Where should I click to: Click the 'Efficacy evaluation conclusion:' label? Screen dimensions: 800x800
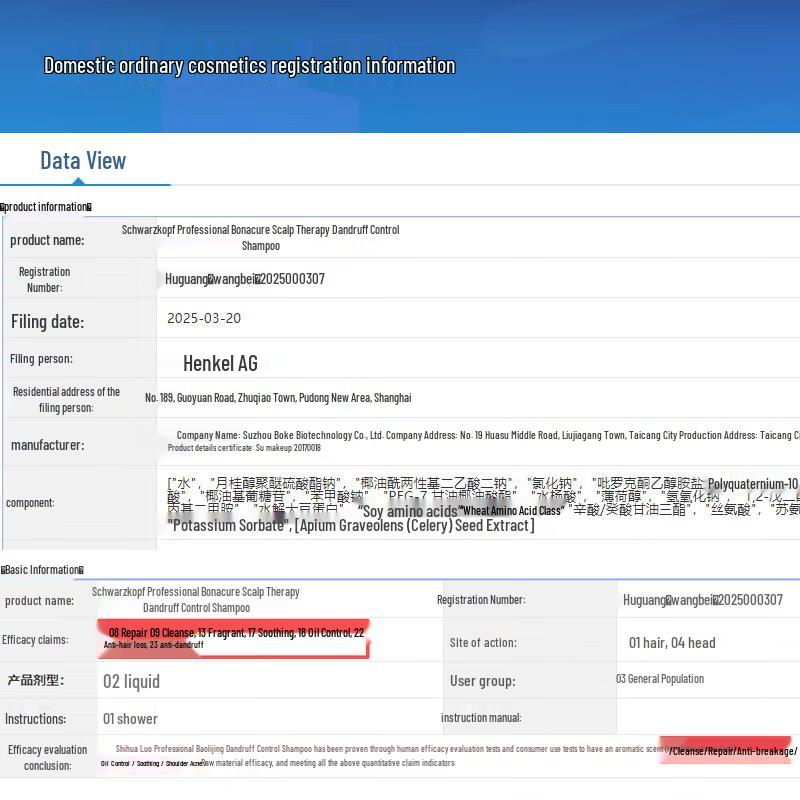(x=47, y=758)
